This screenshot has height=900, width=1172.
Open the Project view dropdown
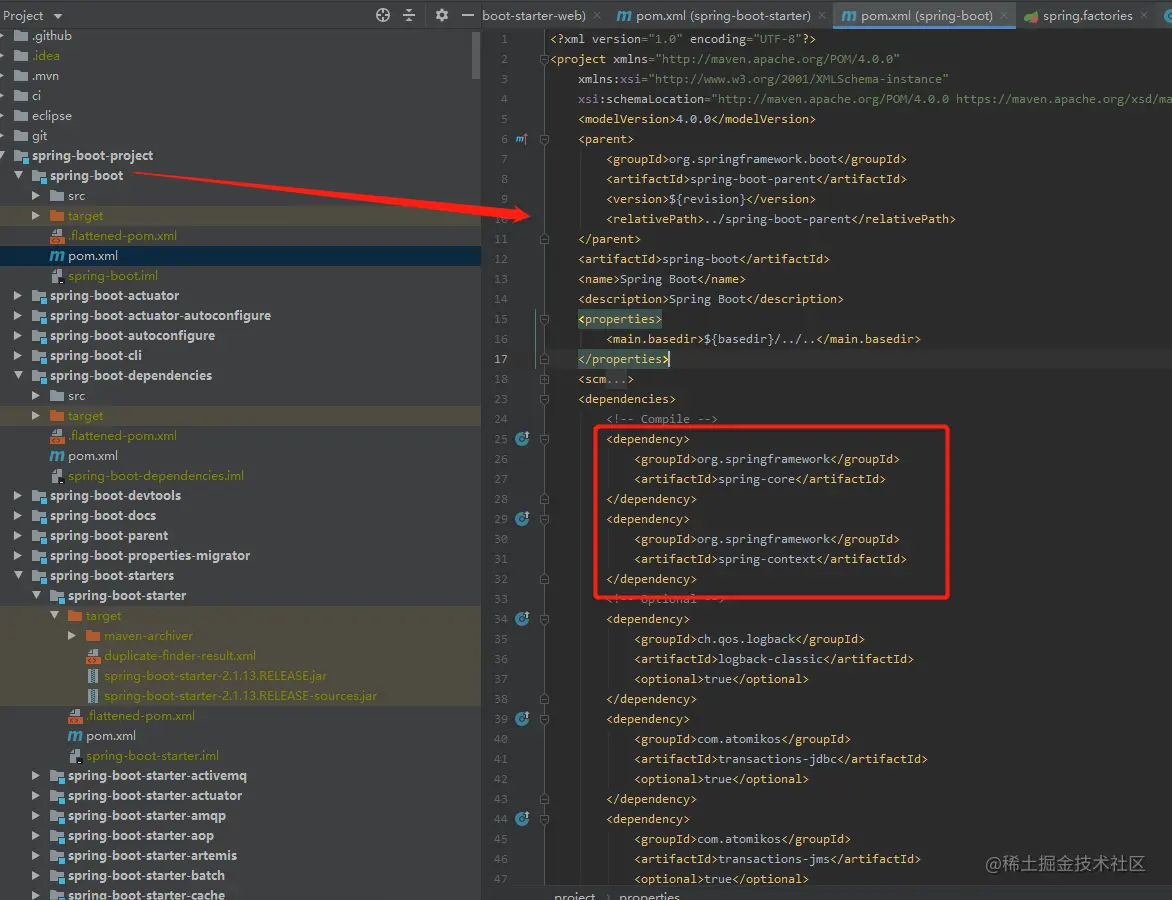point(58,16)
